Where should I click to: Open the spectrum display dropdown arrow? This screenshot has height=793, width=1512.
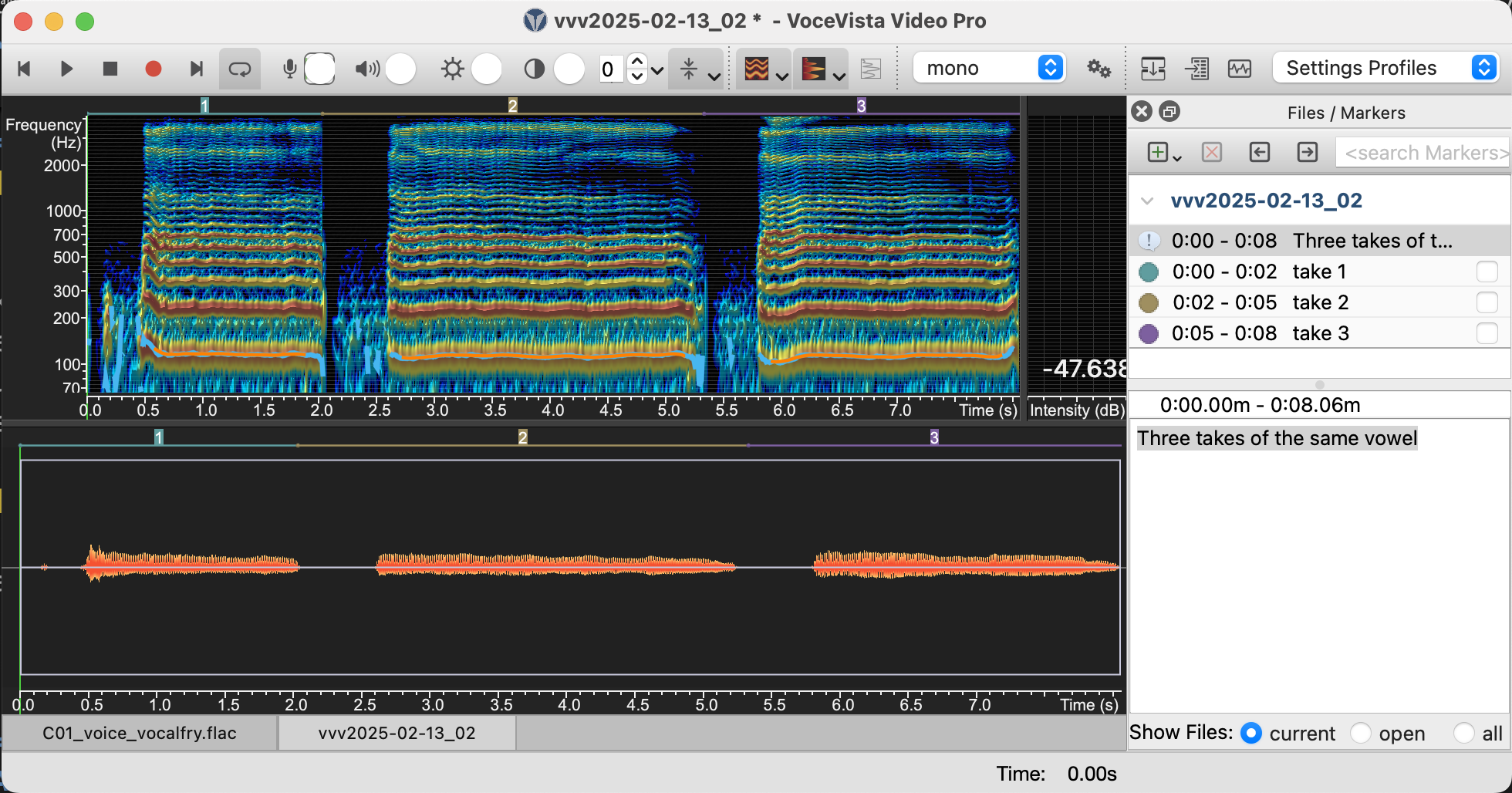point(839,76)
